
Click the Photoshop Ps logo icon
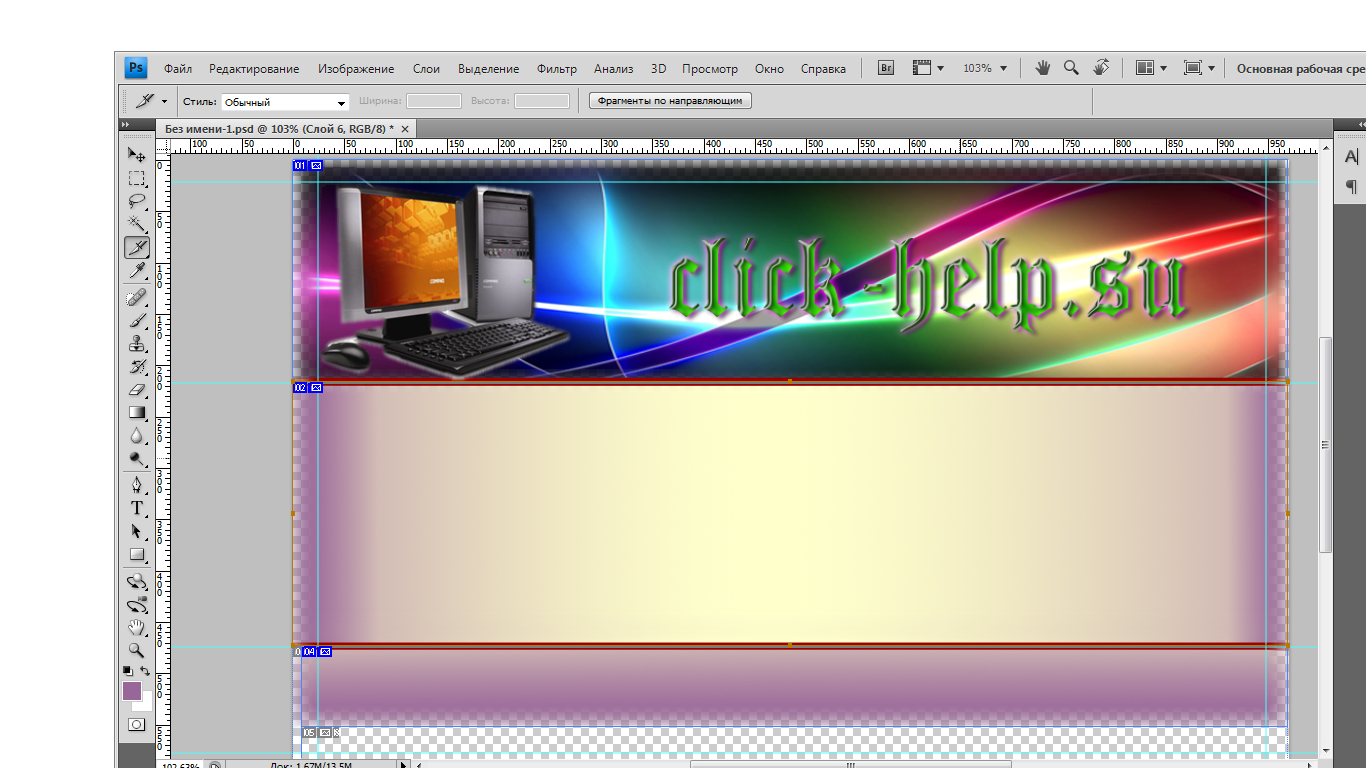(136, 68)
